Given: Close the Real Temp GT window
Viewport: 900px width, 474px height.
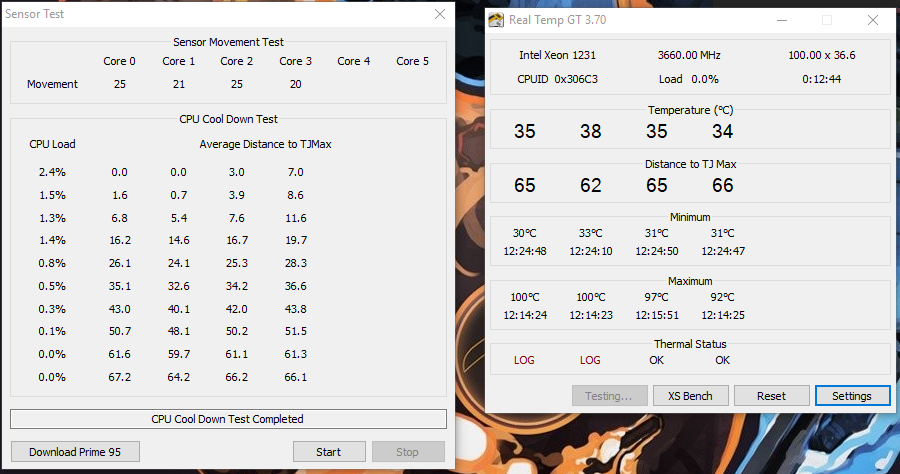Looking at the screenshot, I should pos(872,20).
